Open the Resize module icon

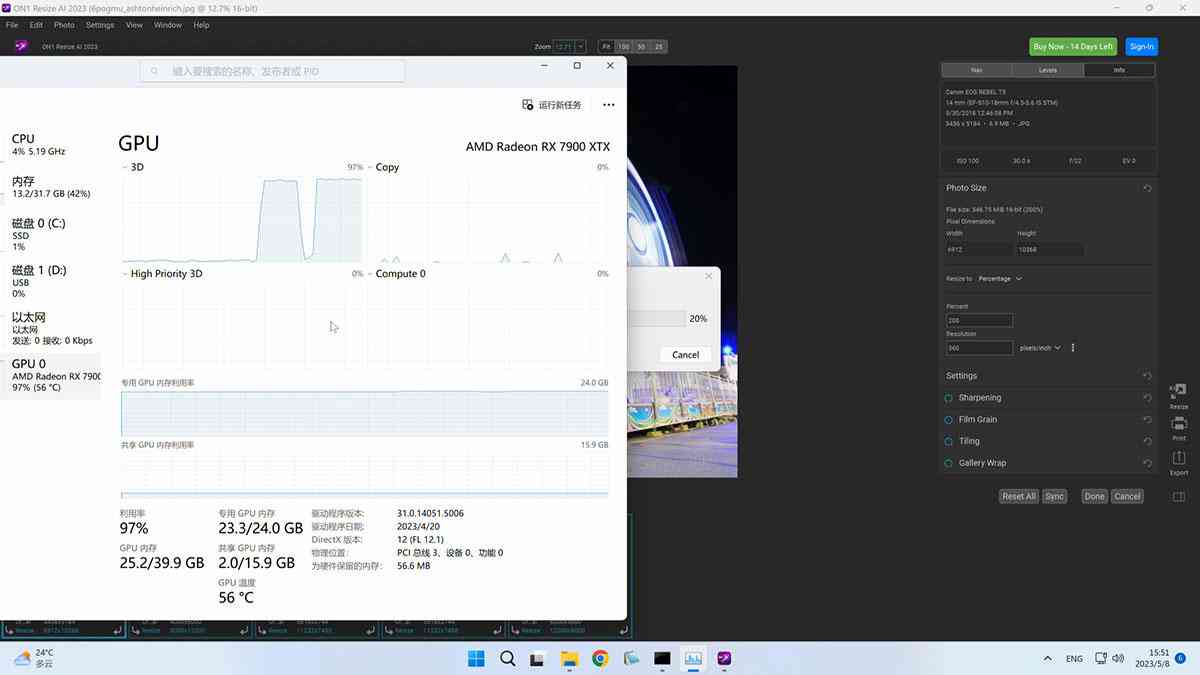pos(1179,393)
